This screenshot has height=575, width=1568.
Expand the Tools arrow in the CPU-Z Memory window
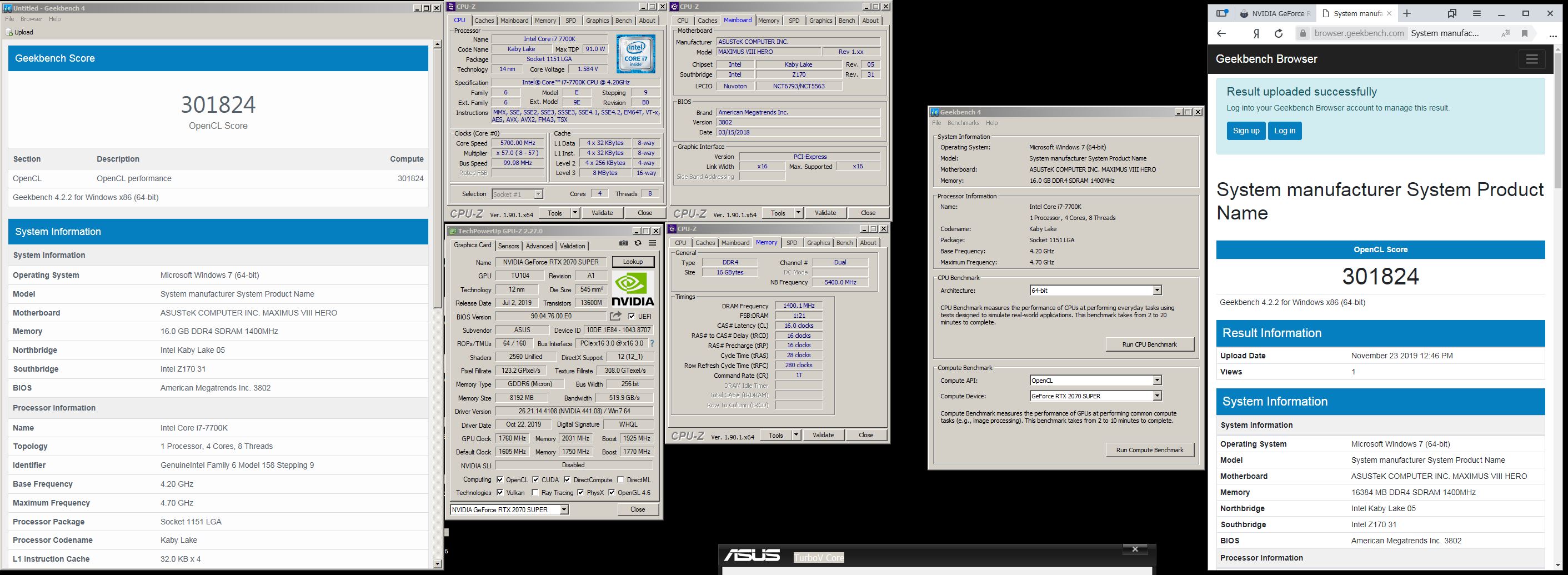pyautogui.click(x=796, y=435)
